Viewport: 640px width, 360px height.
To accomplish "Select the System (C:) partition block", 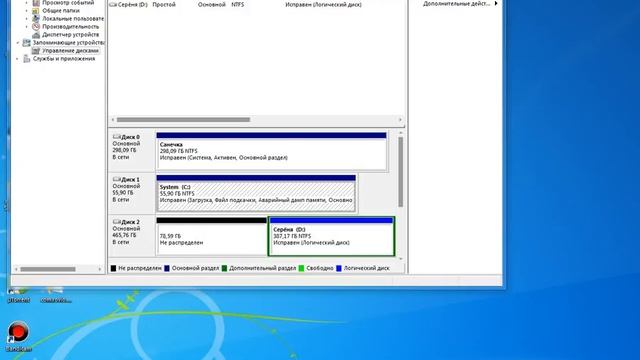I will coord(256,194).
